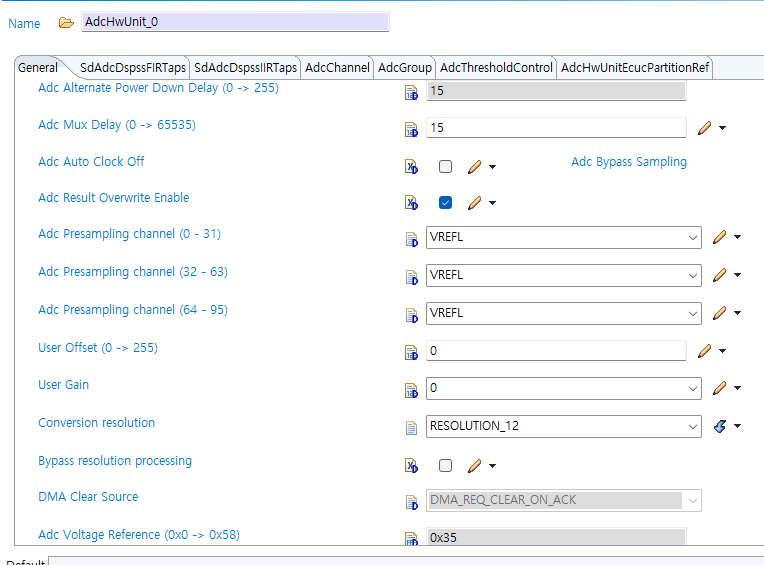The height and width of the screenshot is (565, 764).
Task: Click the pencil icon for Adc Auto Clock Off
Action: tap(475, 167)
